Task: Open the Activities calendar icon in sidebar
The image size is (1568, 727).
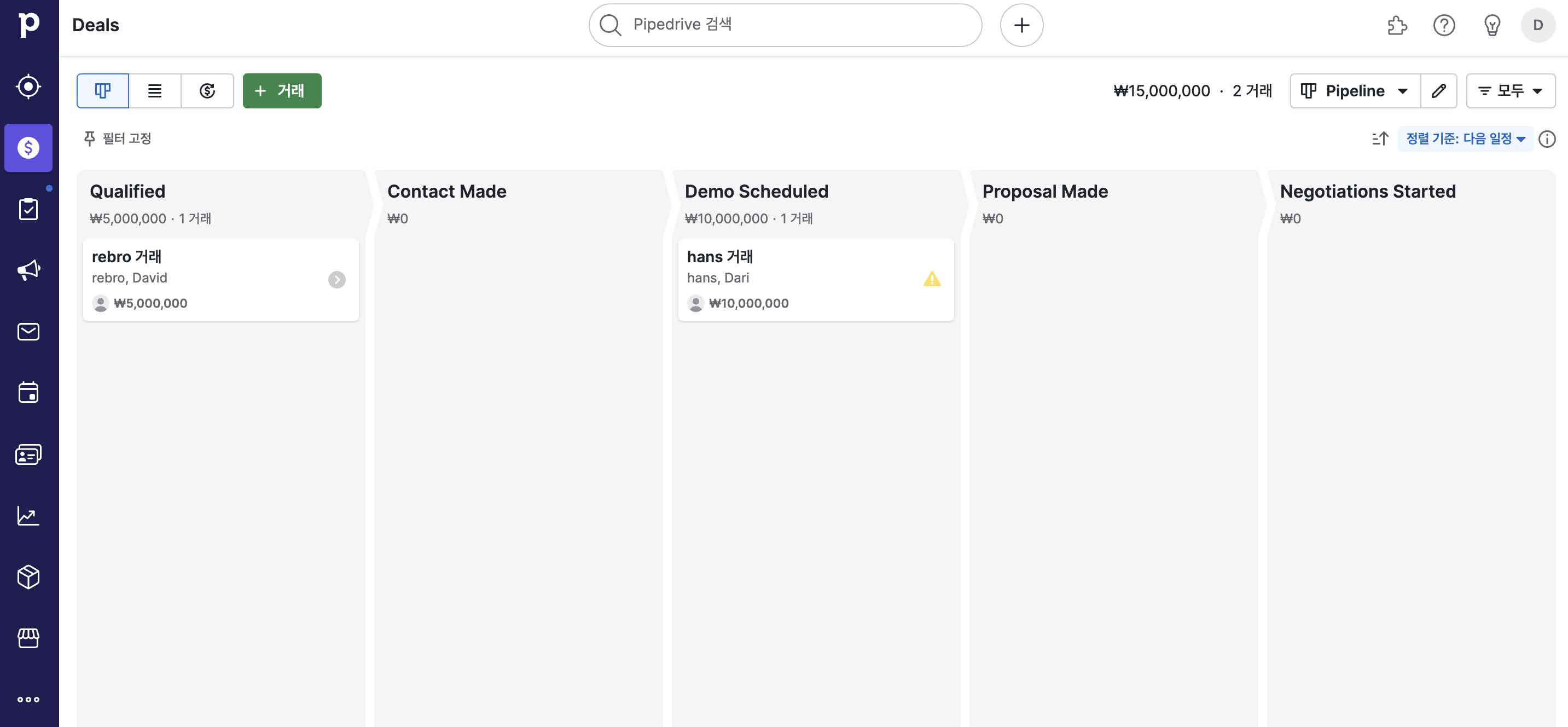Action: (28, 392)
